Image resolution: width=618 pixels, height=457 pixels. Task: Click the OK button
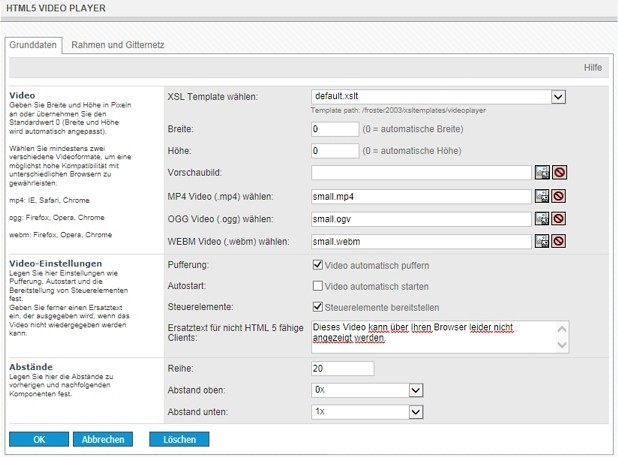point(39,439)
